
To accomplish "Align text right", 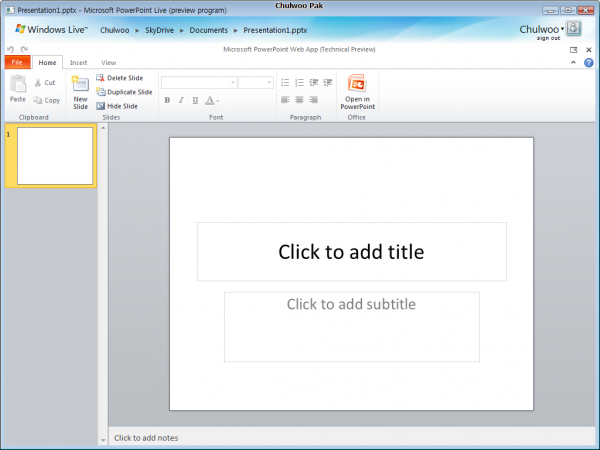I will [x=313, y=100].
